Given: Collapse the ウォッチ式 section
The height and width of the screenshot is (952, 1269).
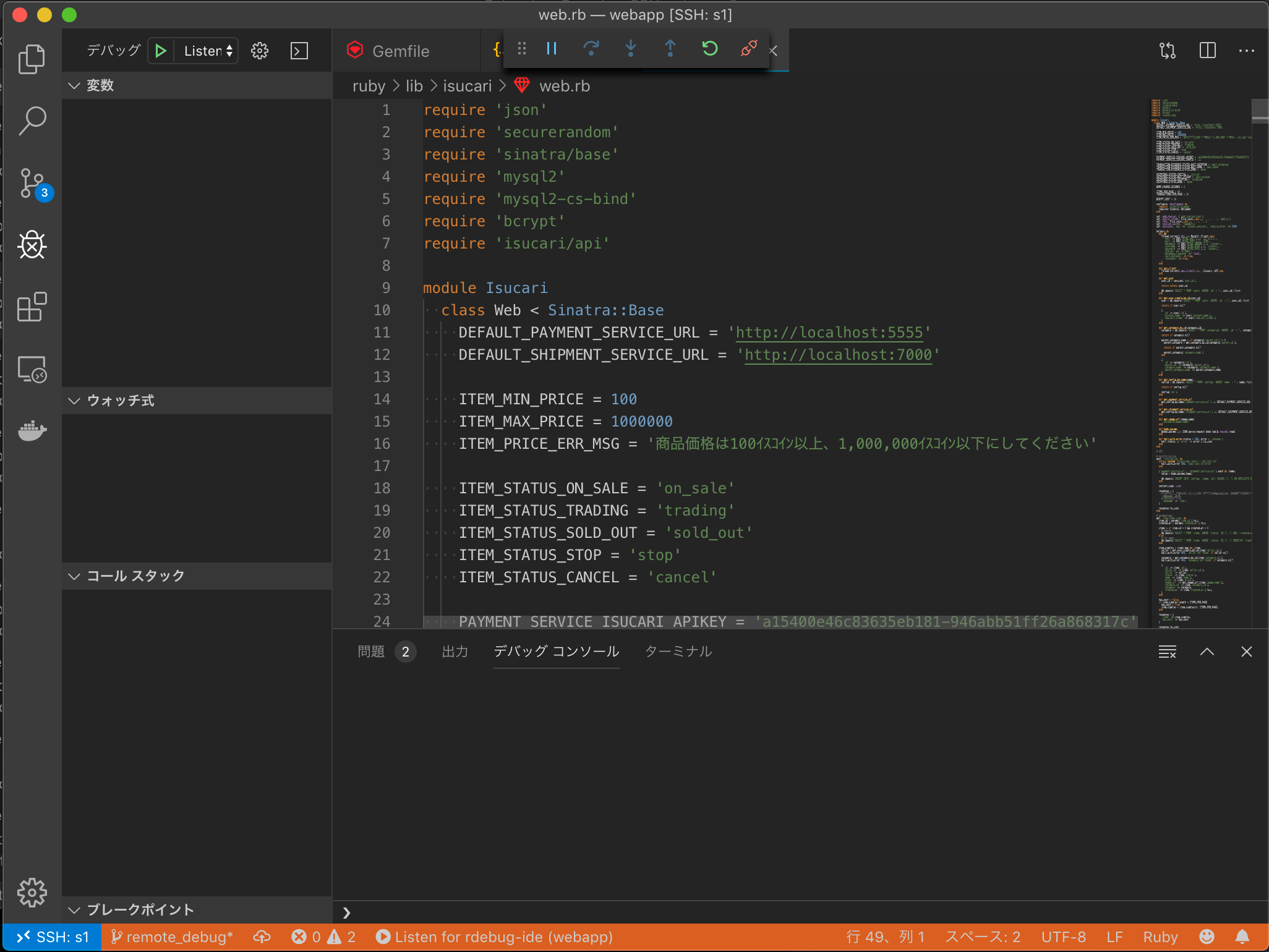Looking at the screenshot, I should [197, 401].
